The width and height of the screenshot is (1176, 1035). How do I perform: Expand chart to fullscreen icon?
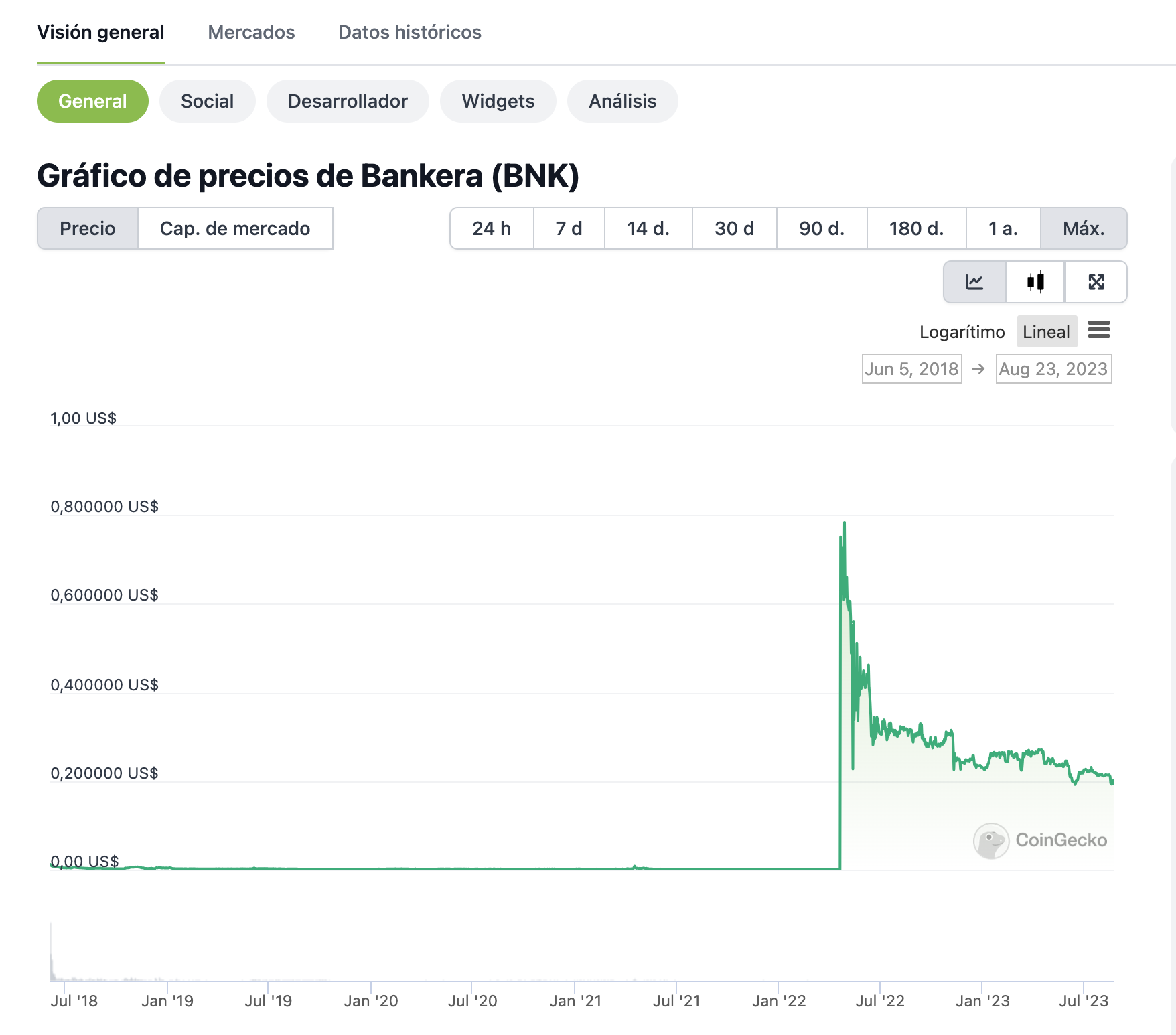1096,282
